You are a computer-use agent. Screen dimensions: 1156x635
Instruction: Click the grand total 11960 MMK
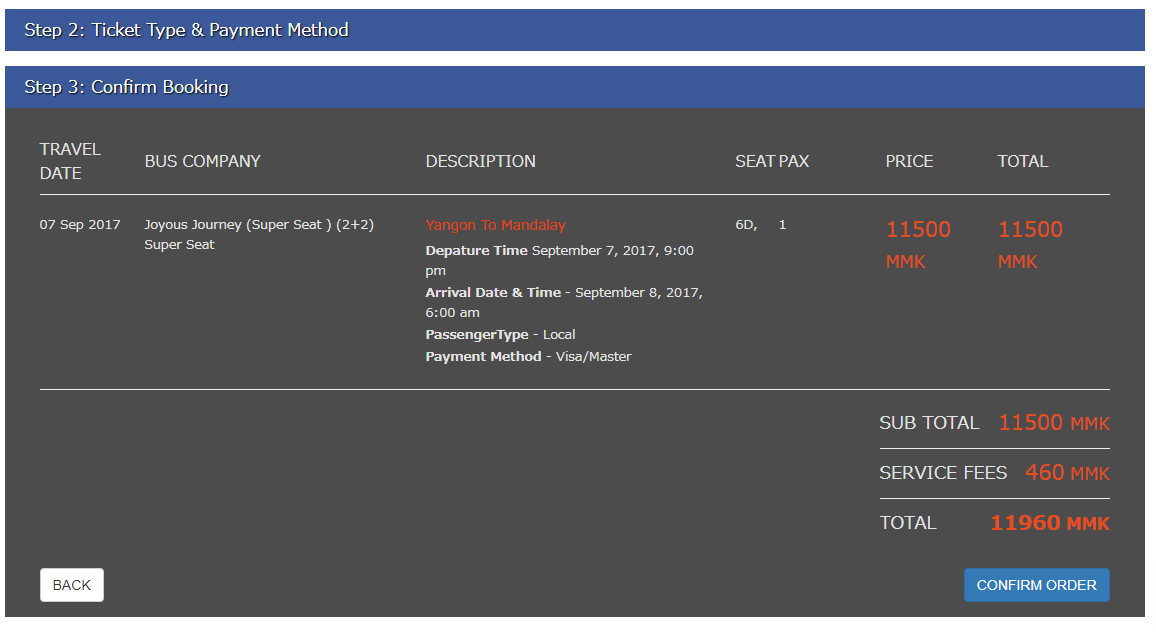click(x=1049, y=523)
